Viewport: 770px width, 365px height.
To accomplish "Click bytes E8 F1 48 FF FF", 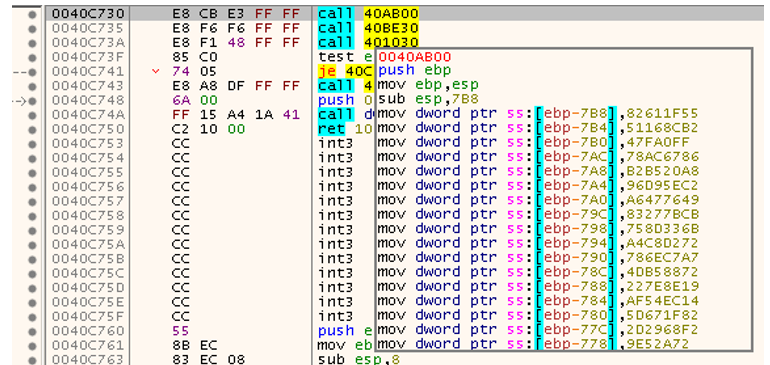I will [x=236, y=43].
